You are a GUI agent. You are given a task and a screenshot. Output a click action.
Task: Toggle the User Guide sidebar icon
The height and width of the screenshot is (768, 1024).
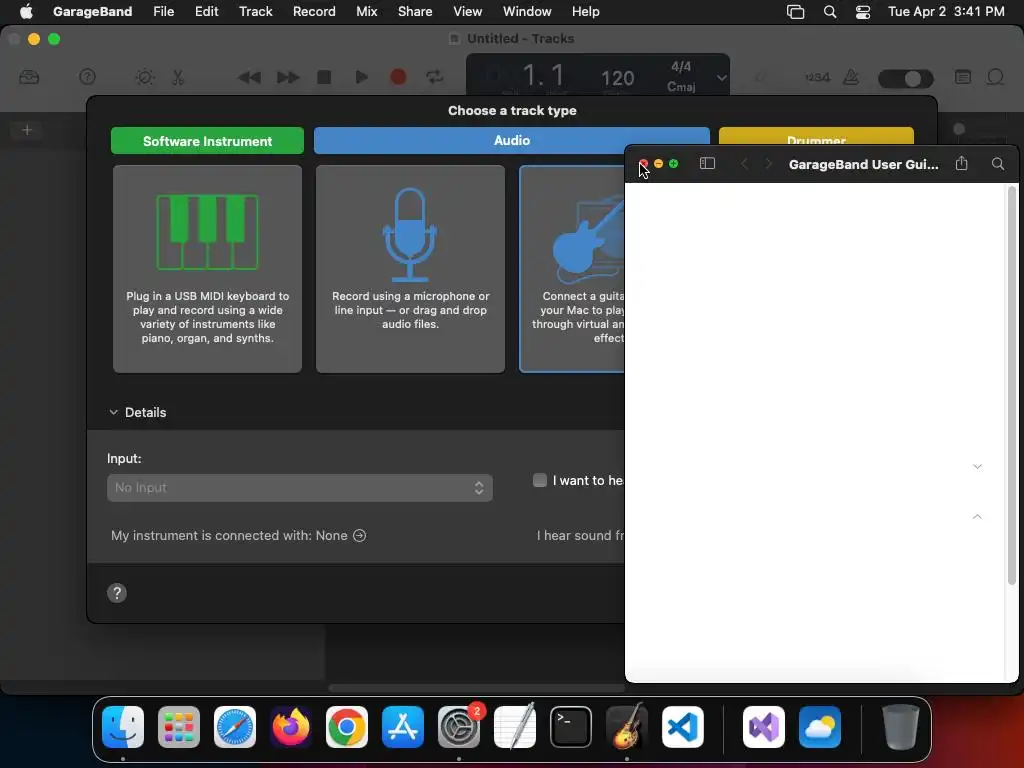pos(707,164)
